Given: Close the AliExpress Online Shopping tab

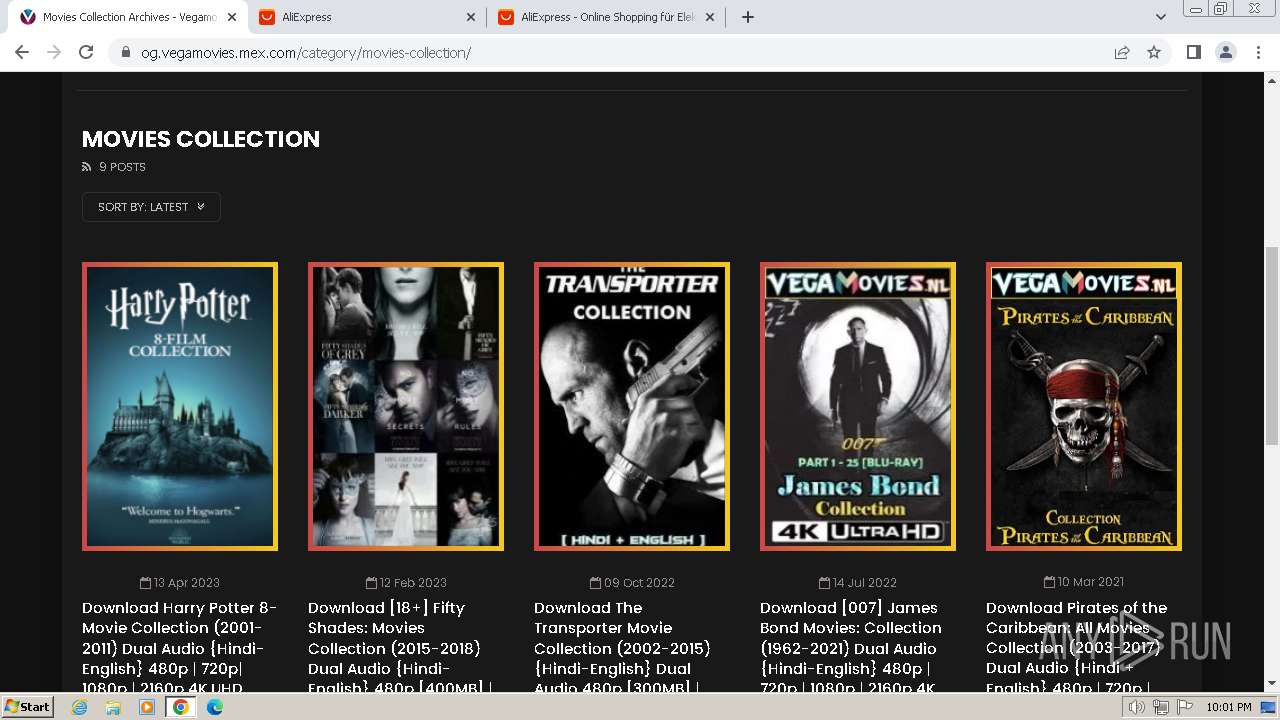Looking at the screenshot, I should click(x=710, y=17).
